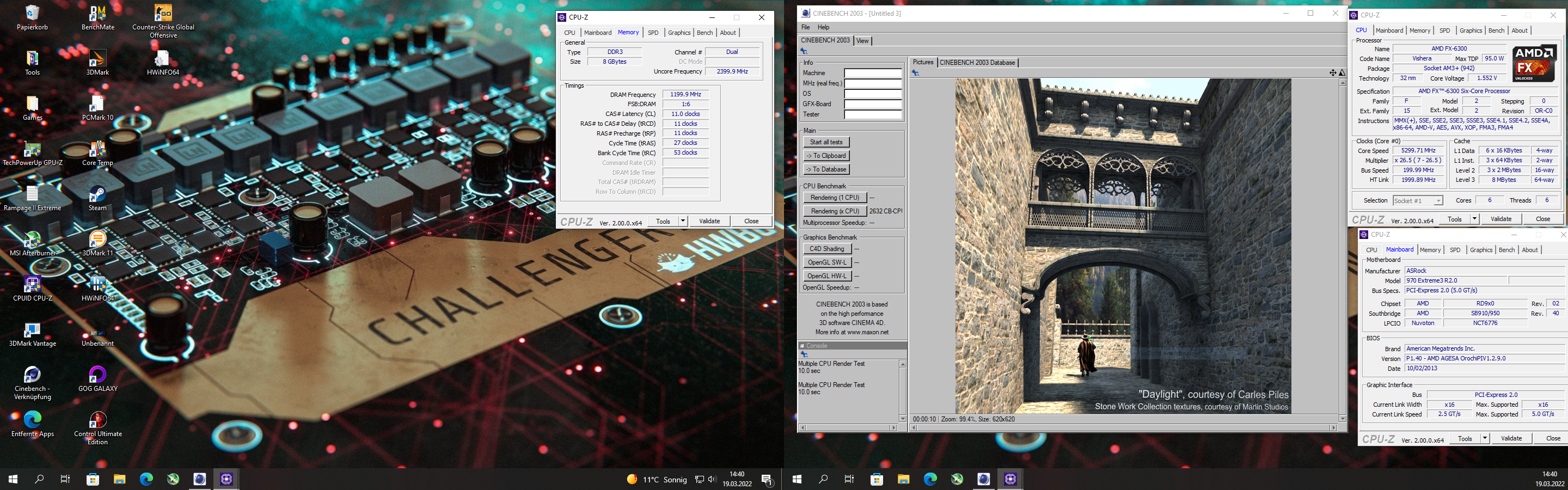Open Microsoft Edge from the left taskbar

tap(146, 479)
